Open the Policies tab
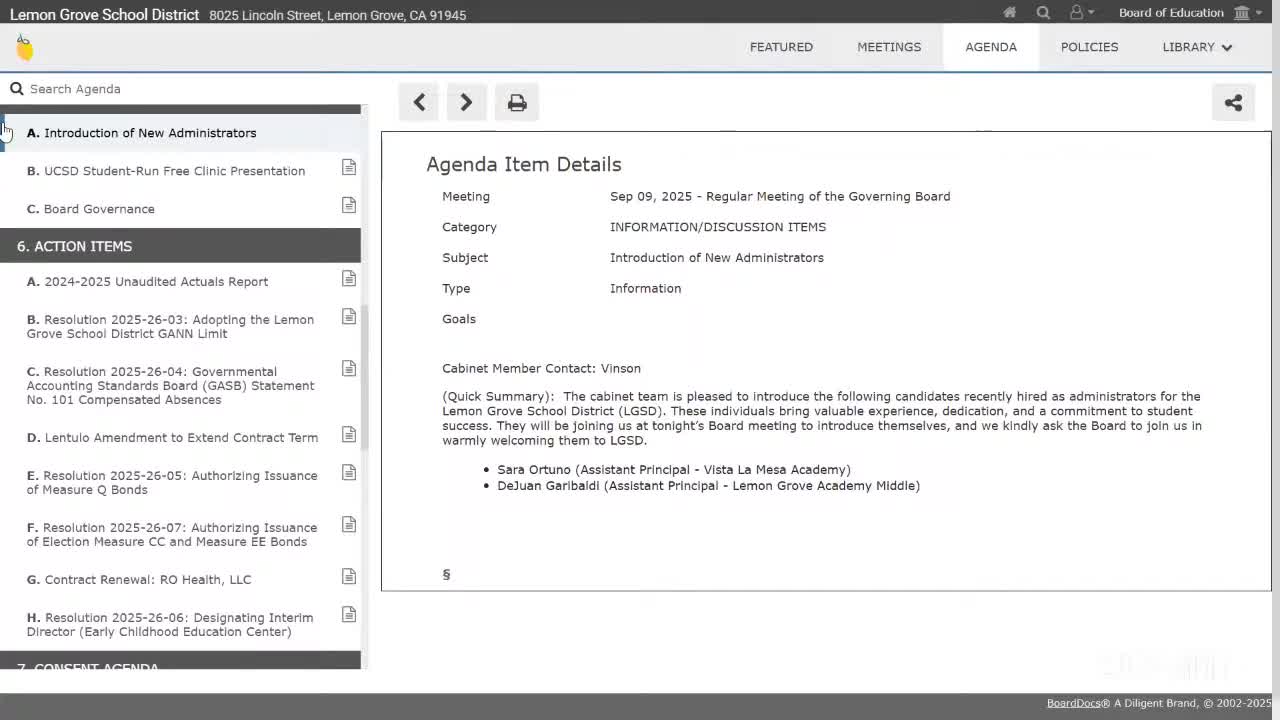The width and height of the screenshot is (1280, 720). pos(1089,47)
